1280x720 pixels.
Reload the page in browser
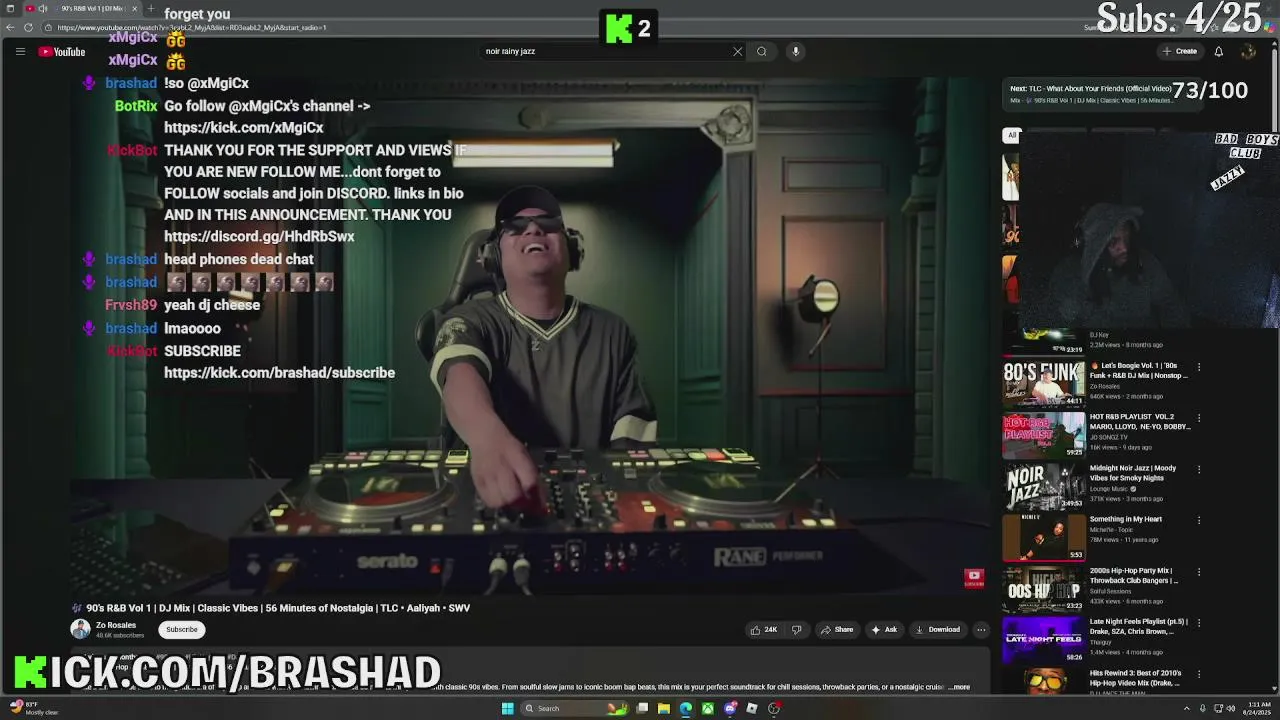[x=28, y=27]
